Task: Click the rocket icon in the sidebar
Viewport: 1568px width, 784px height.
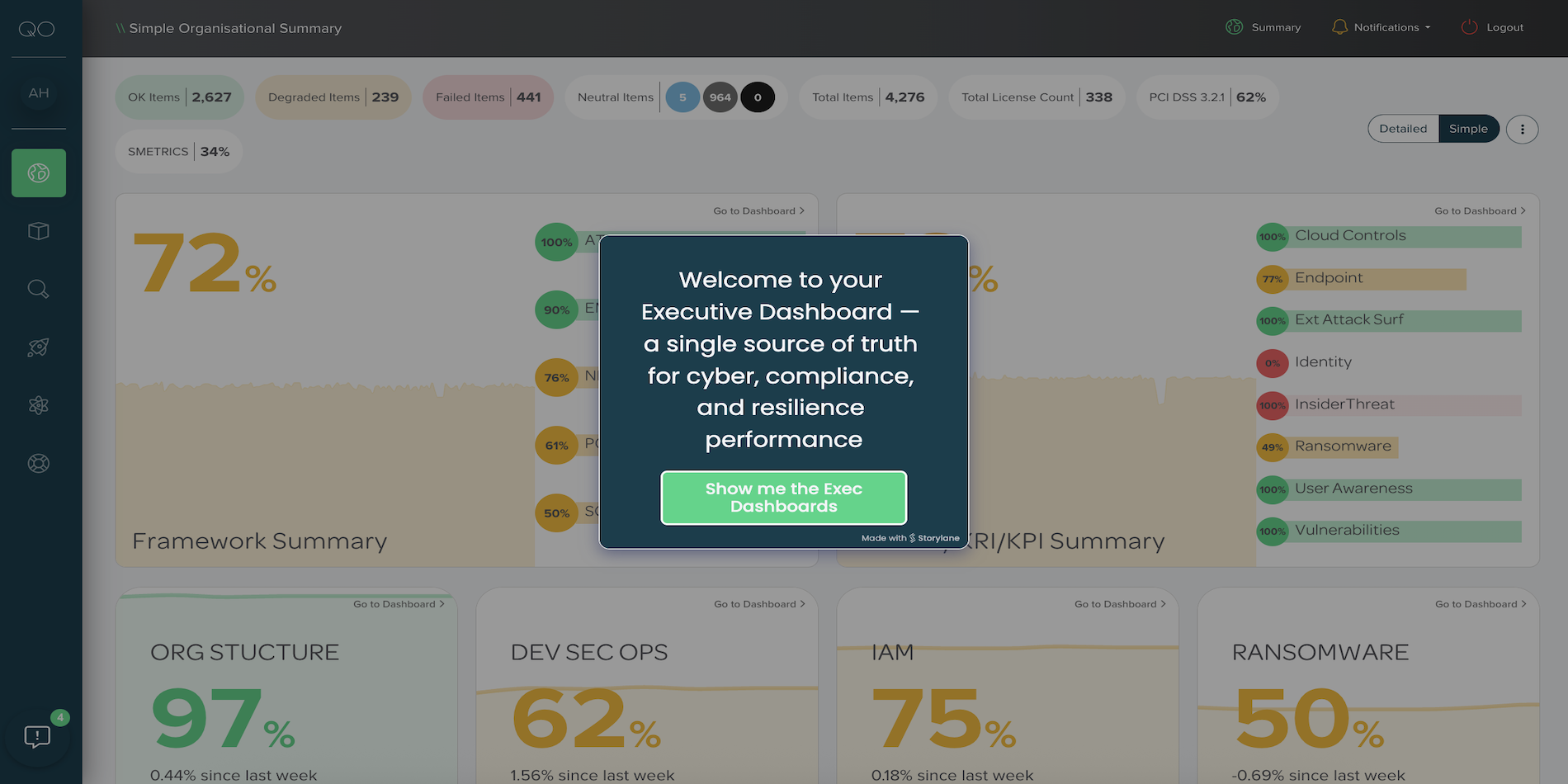Action: [38, 347]
